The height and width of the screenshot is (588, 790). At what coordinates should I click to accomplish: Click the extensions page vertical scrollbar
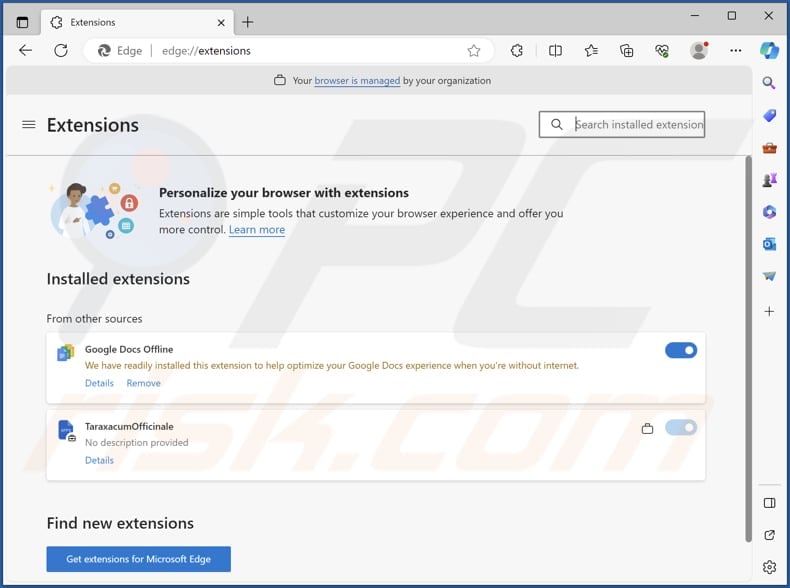(x=748, y=349)
